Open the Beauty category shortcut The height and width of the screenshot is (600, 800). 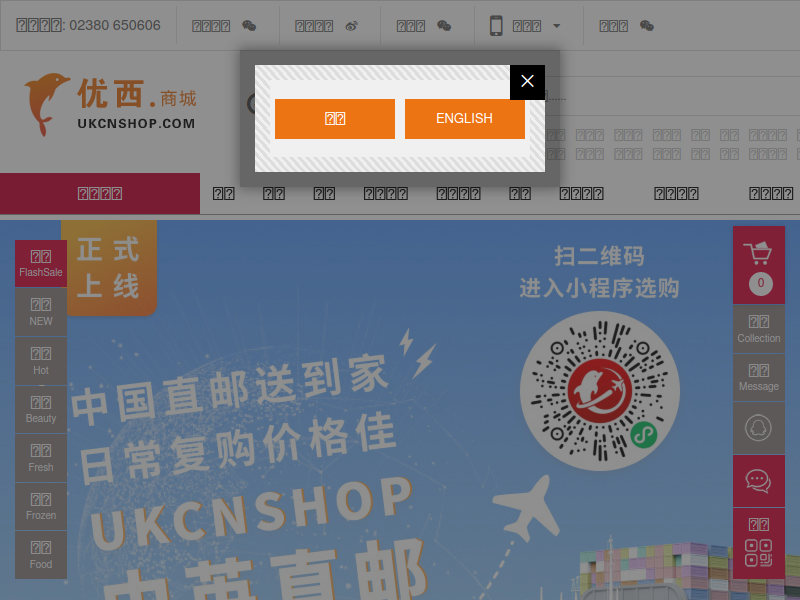41,410
